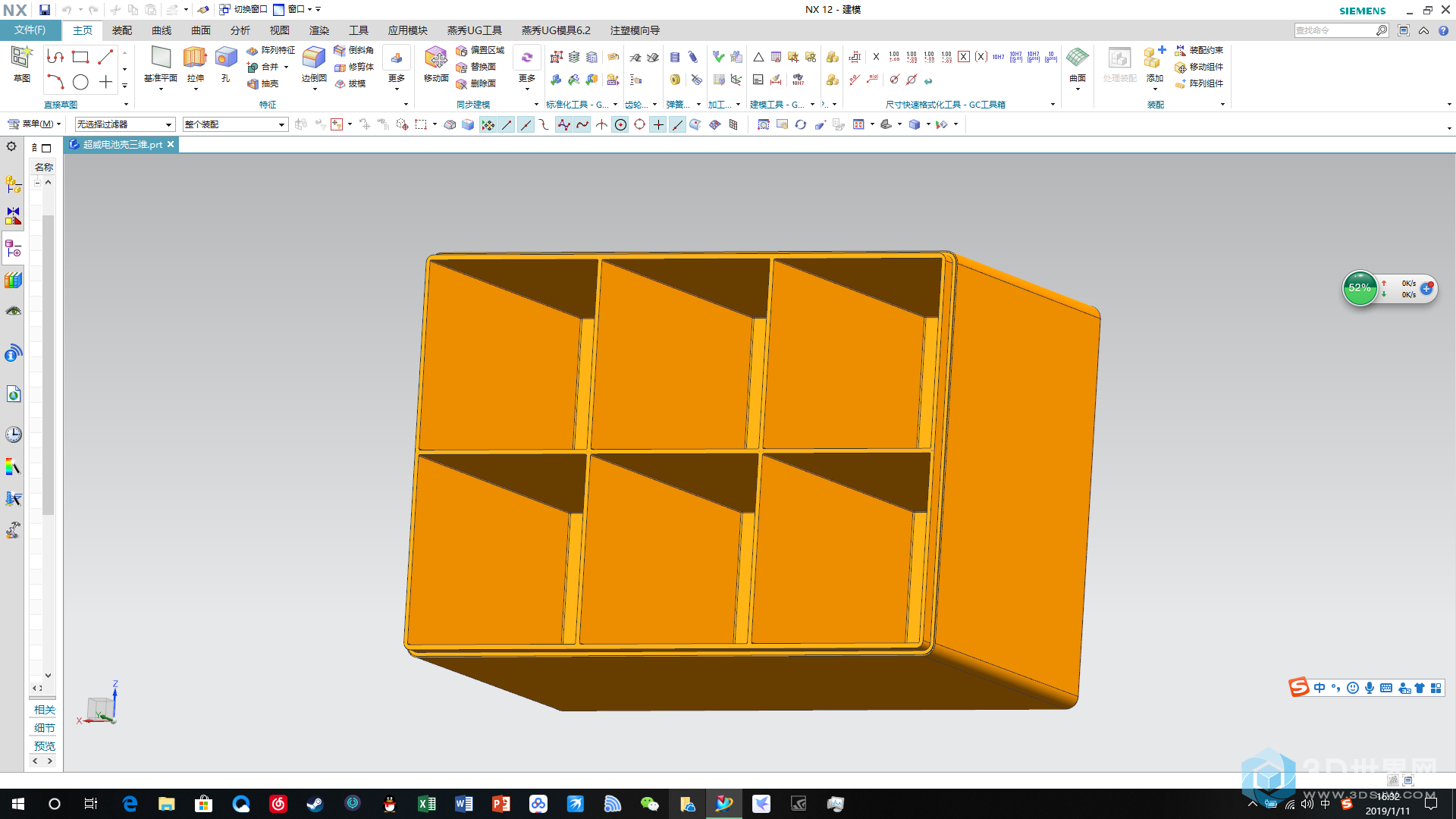Viewport: 1456px width, 819px height.
Task: Open the 细节 details panel
Action: click(44, 728)
